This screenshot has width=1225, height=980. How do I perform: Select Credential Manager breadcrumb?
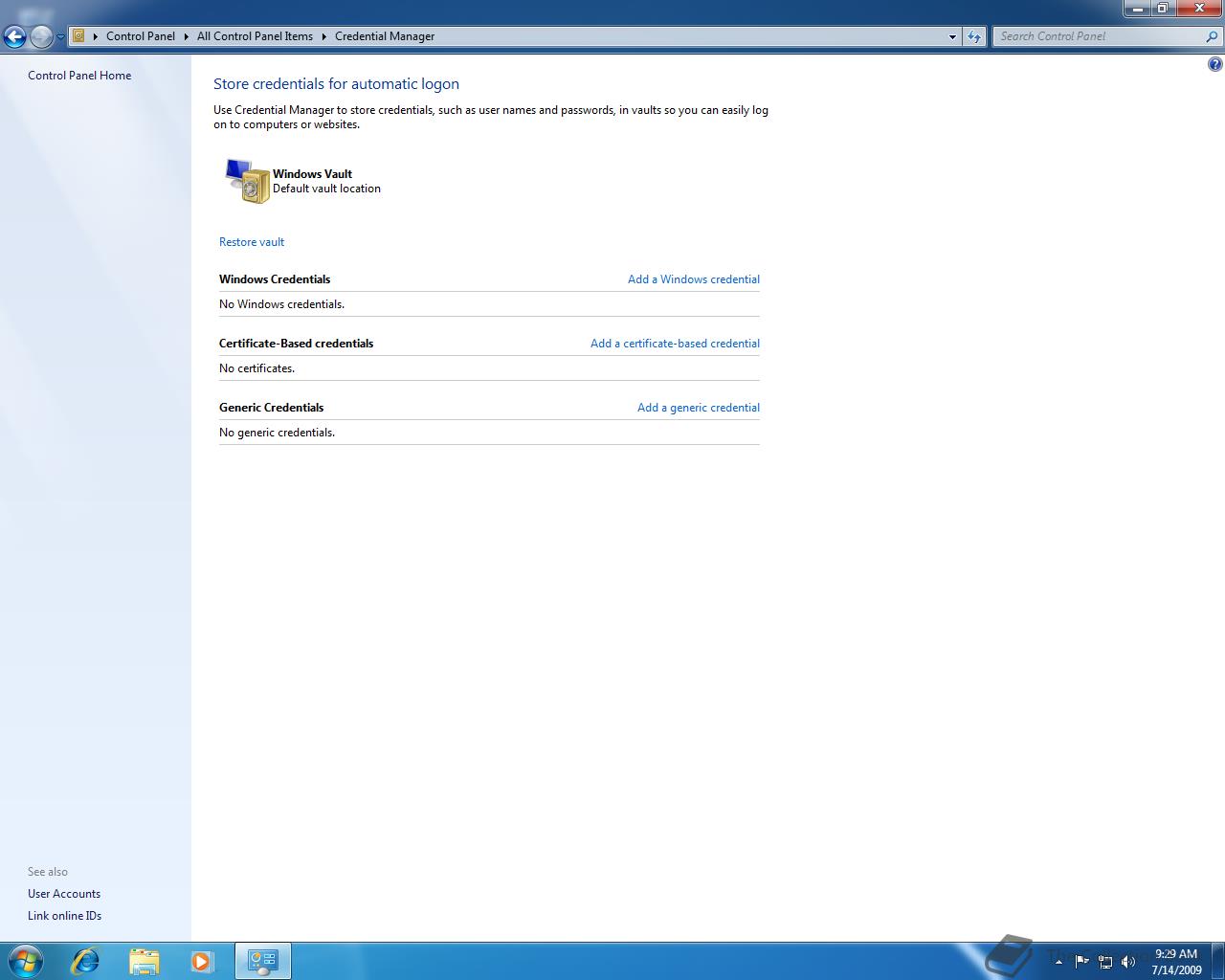click(x=385, y=36)
